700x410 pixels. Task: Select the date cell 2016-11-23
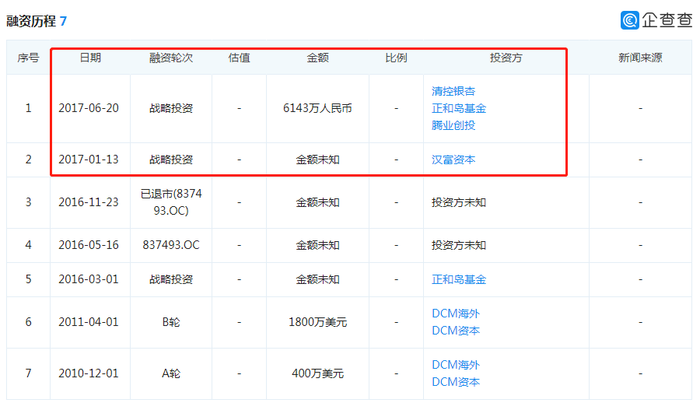88,202
